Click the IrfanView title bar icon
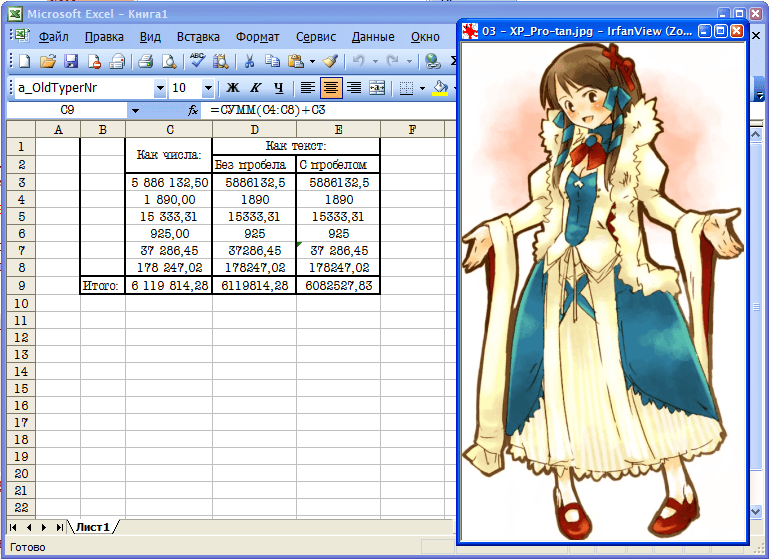Image resolution: width=769 pixels, height=559 pixels. (x=470, y=31)
